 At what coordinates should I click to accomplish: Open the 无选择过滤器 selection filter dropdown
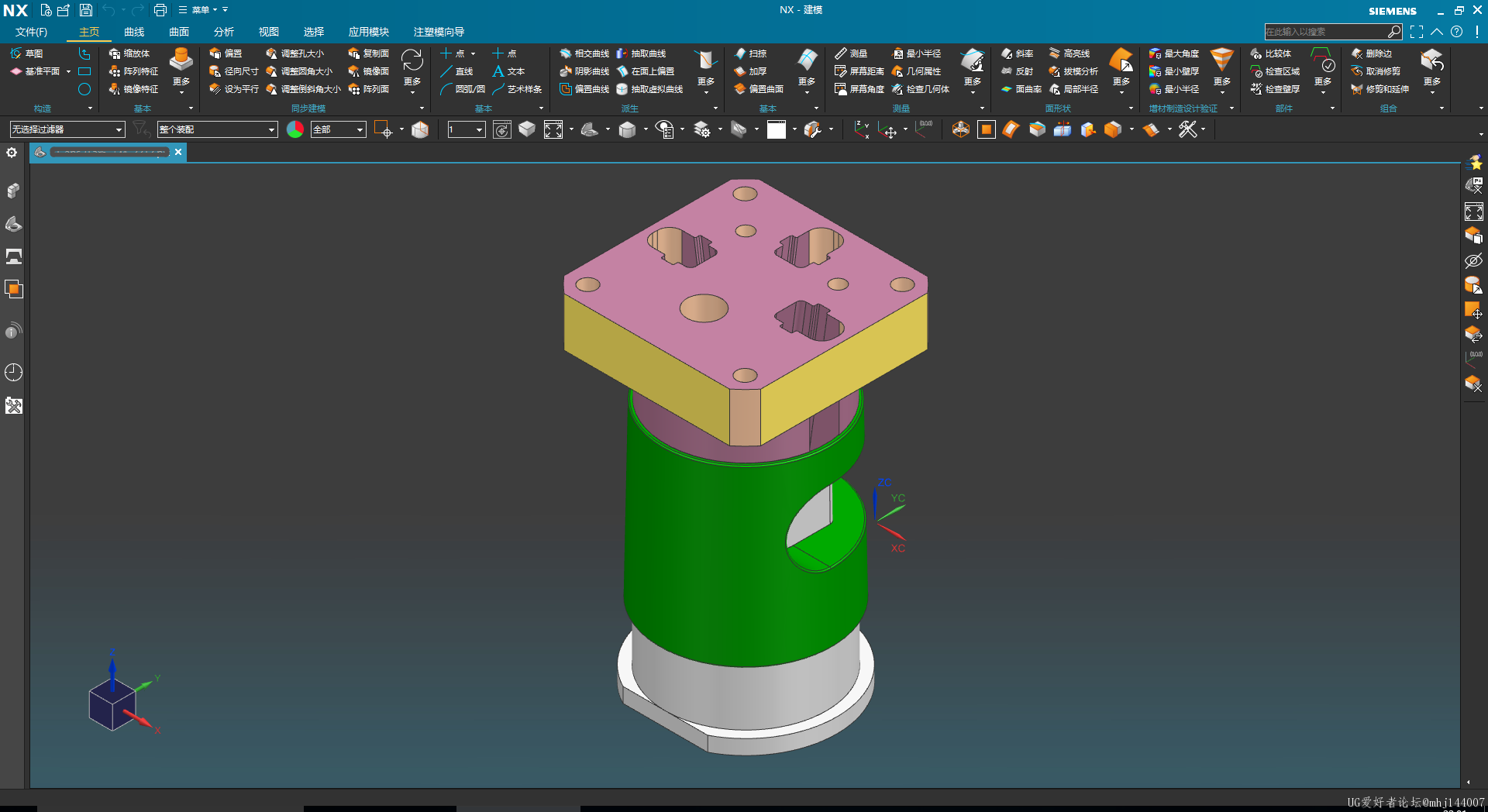[67, 129]
